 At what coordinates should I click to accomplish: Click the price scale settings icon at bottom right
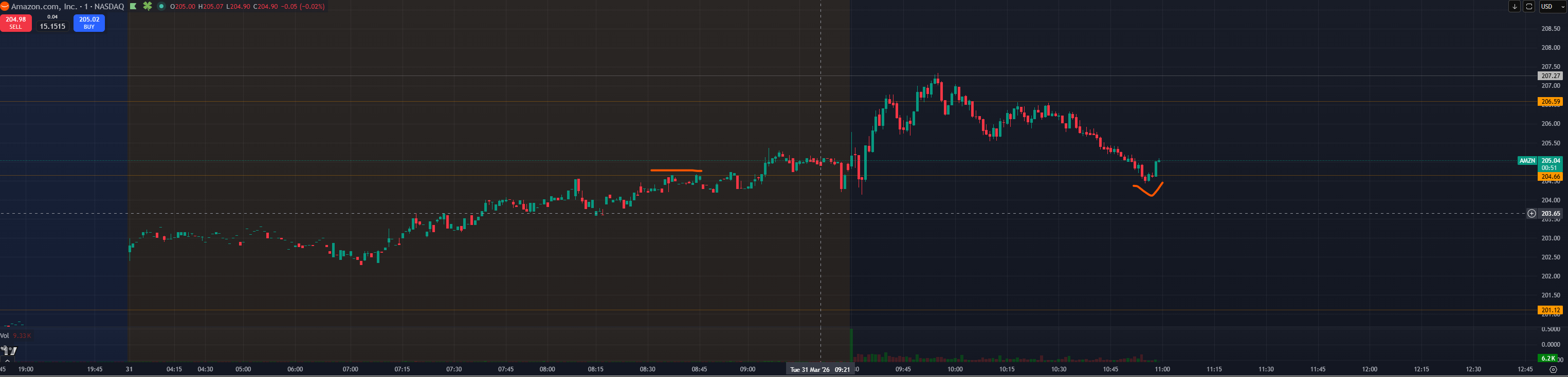(1553, 369)
